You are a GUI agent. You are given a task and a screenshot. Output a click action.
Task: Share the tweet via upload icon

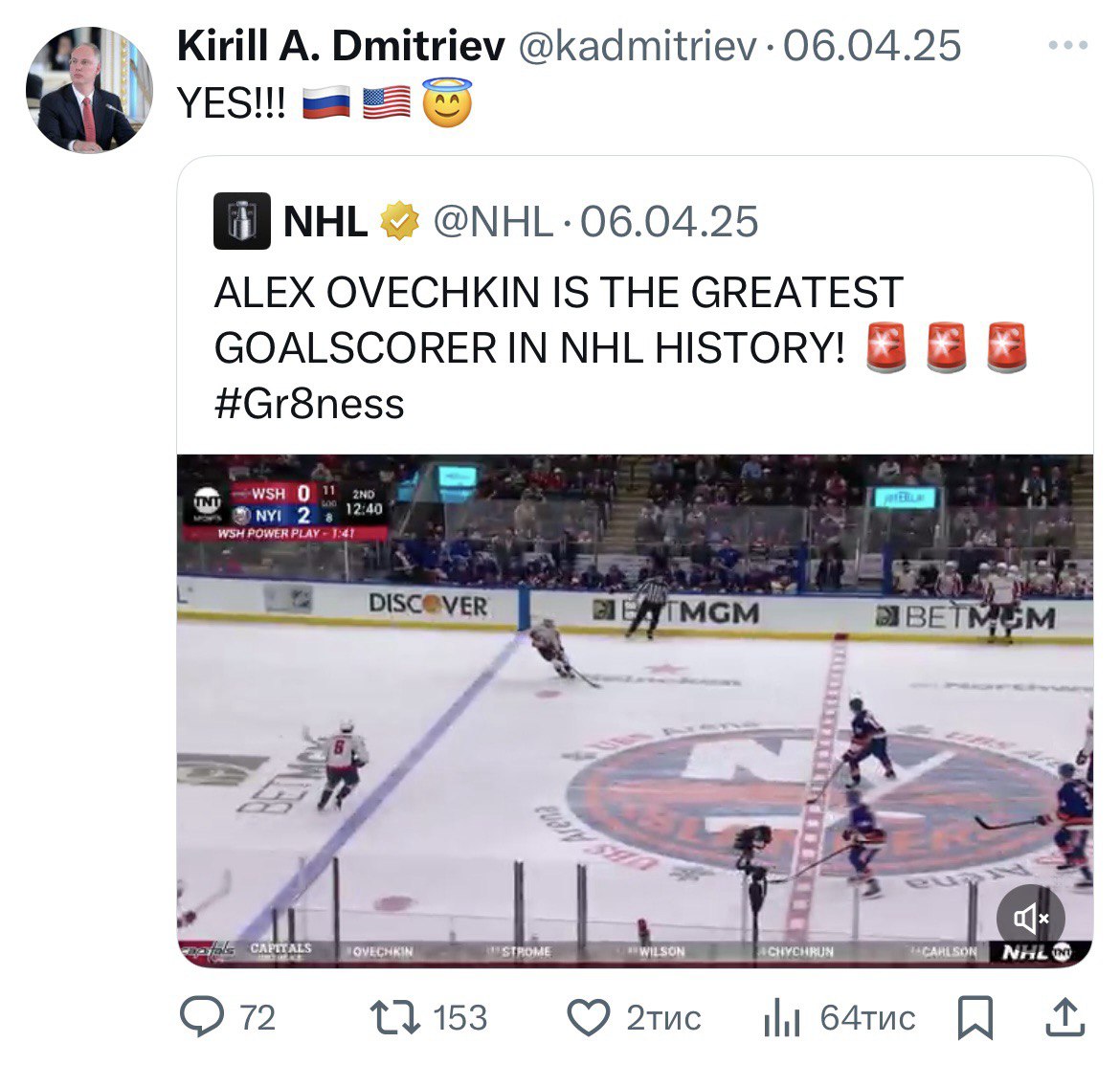[1064, 1017]
